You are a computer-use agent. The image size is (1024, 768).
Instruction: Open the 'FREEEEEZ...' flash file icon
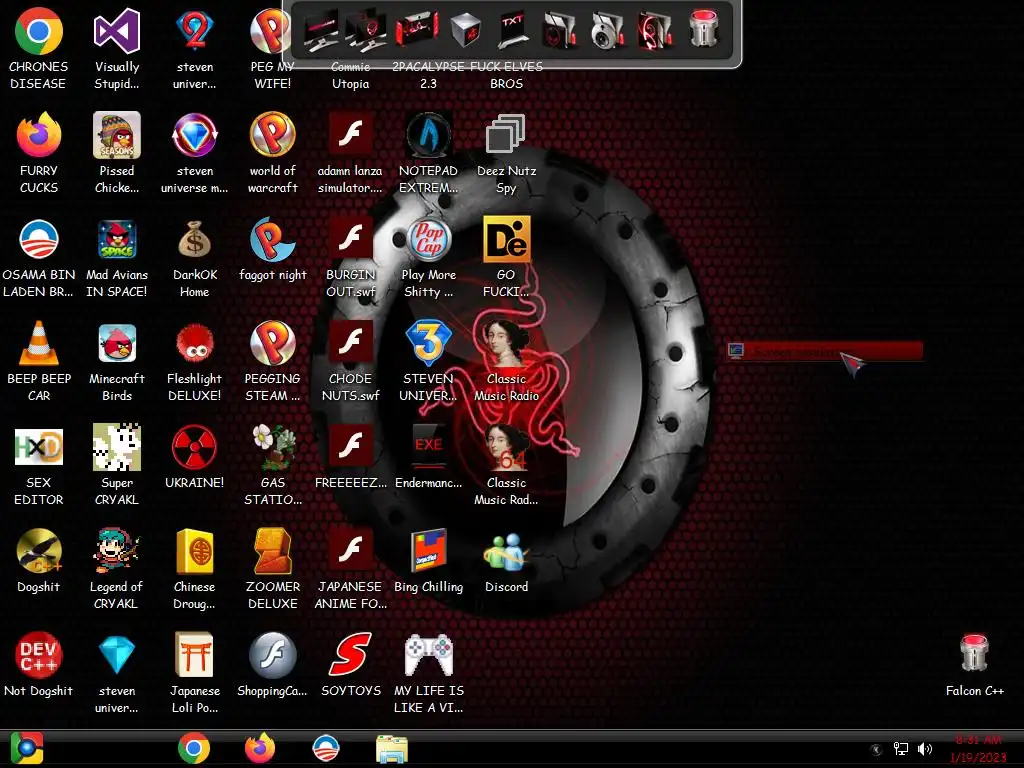pos(351,447)
